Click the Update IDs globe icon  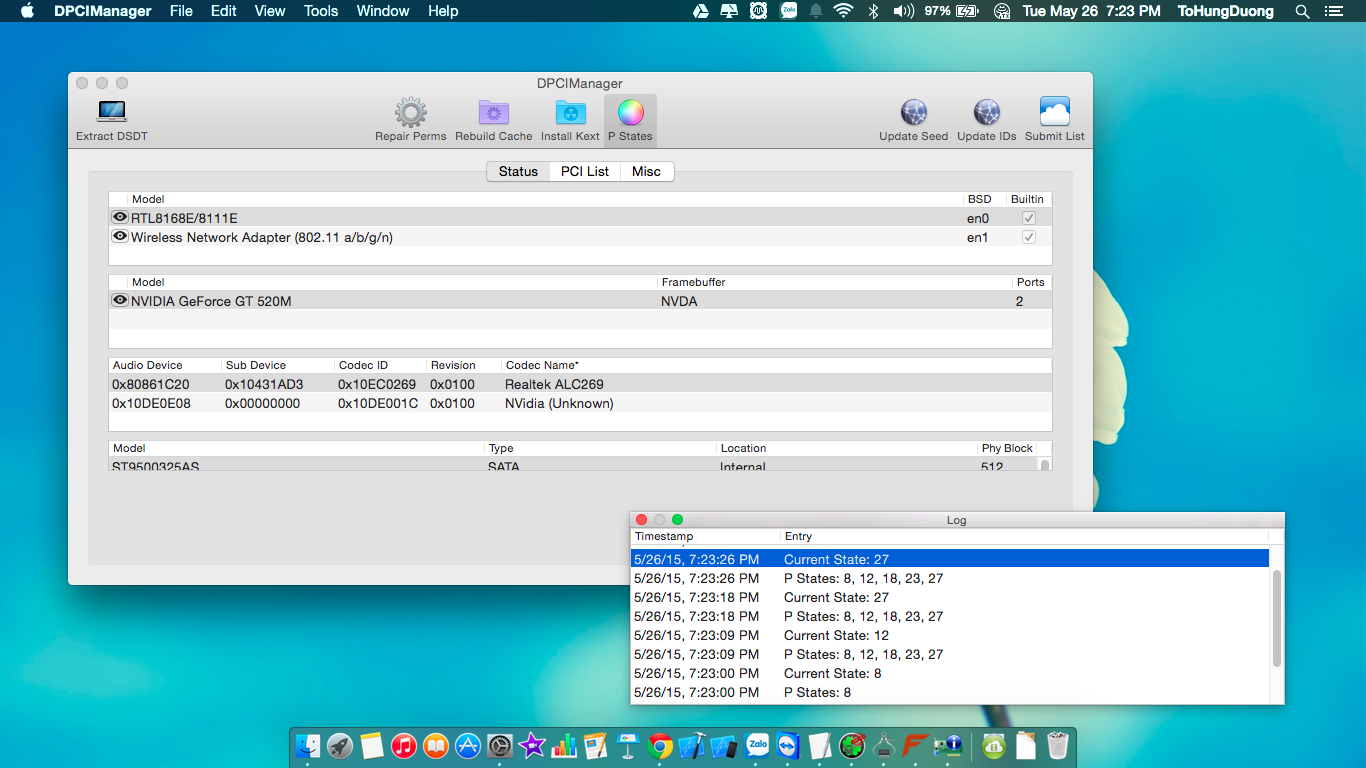986,112
